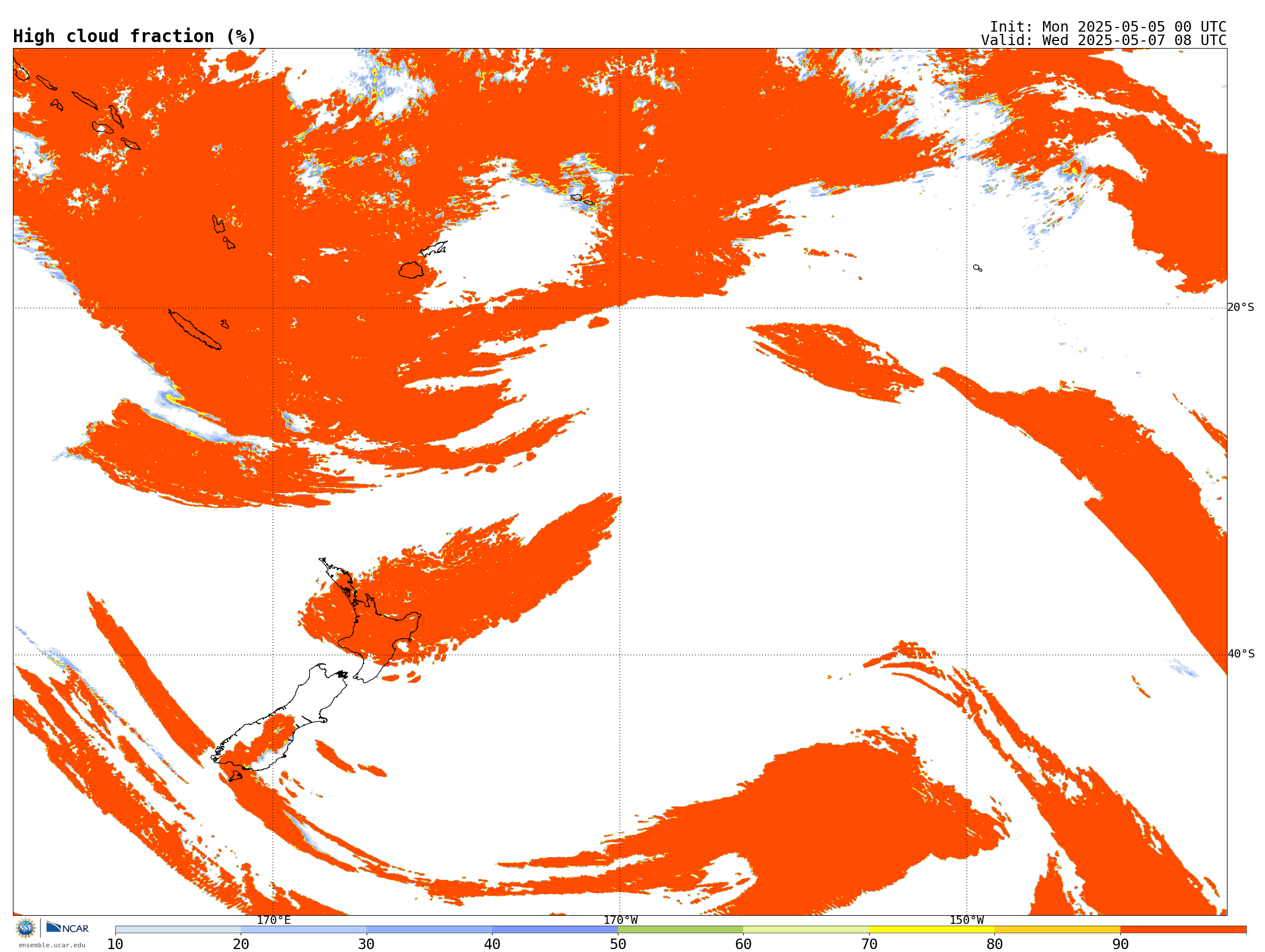1265x952 pixels.
Task: Click the colorbar tick label 50
Action: (x=618, y=944)
